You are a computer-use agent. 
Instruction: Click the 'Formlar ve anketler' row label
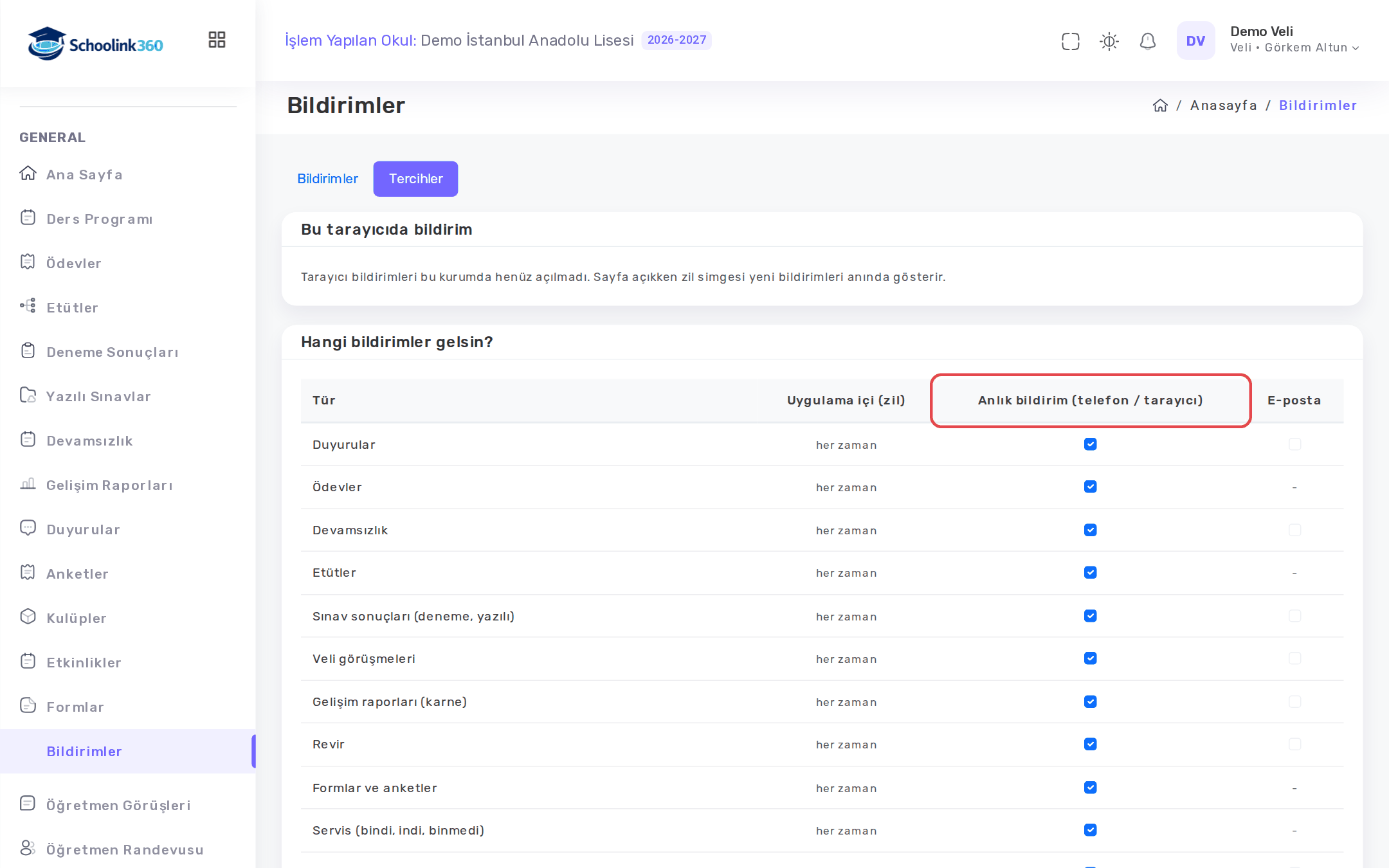tap(375, 788)
